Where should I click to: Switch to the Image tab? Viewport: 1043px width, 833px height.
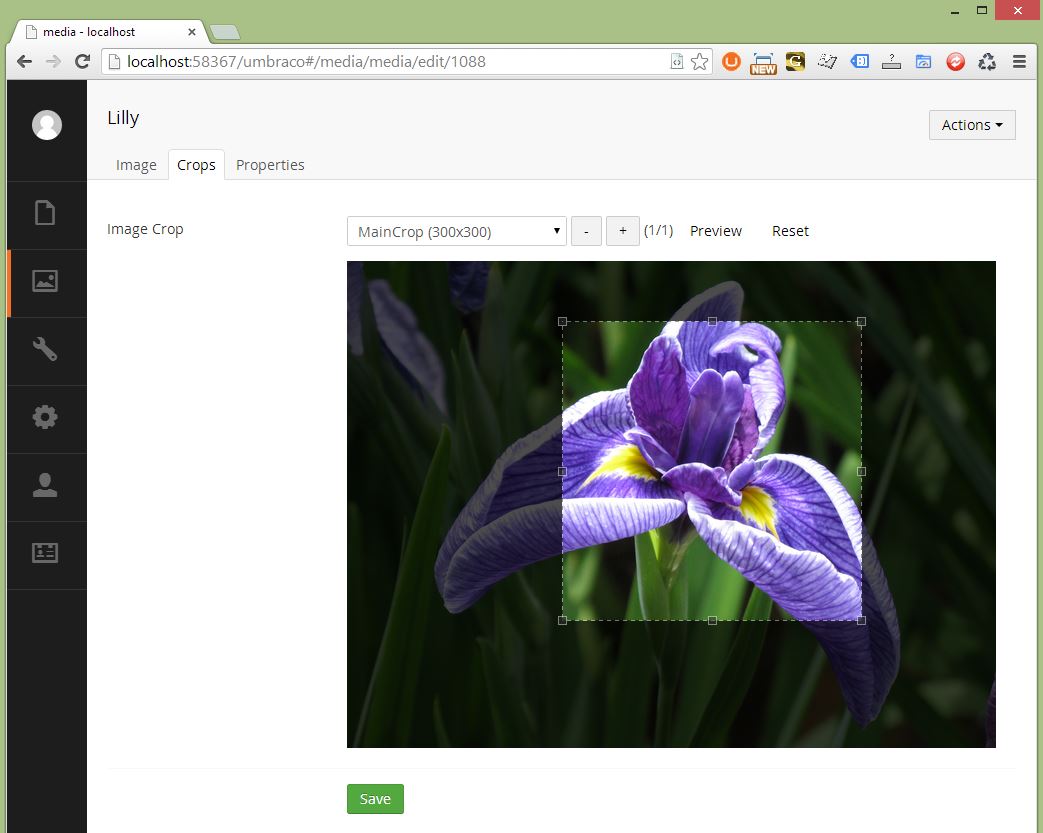[136, 165]
